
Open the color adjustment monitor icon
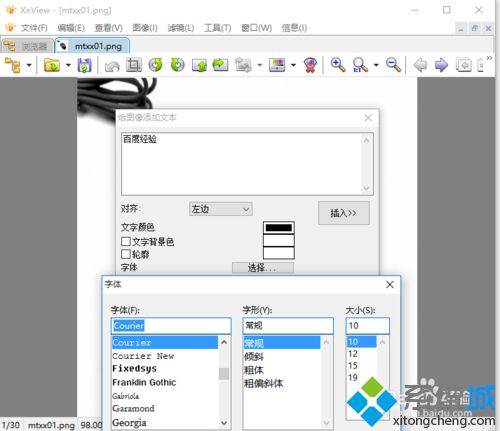pos(277,65)
